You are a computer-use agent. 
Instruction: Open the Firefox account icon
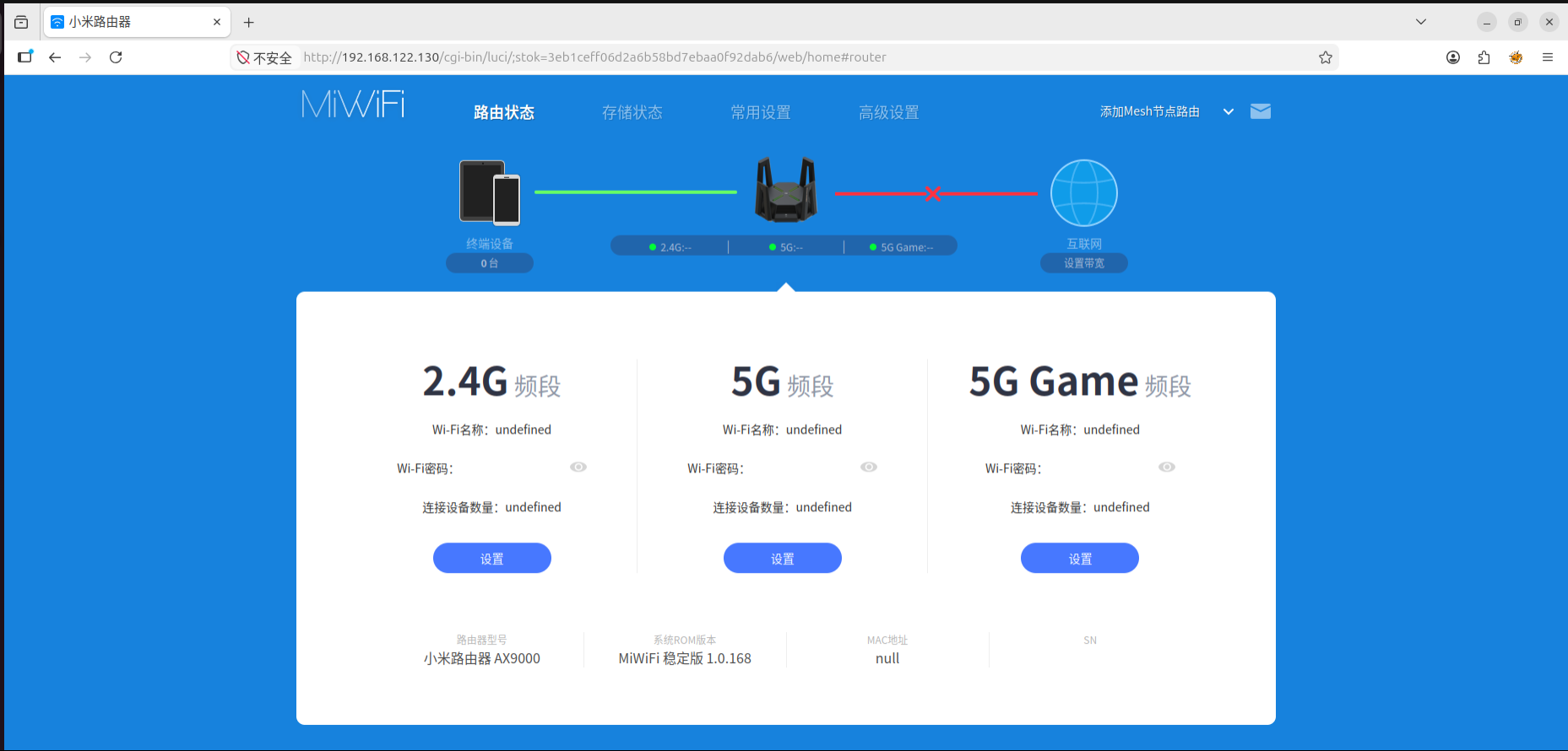pos(1453,57)
